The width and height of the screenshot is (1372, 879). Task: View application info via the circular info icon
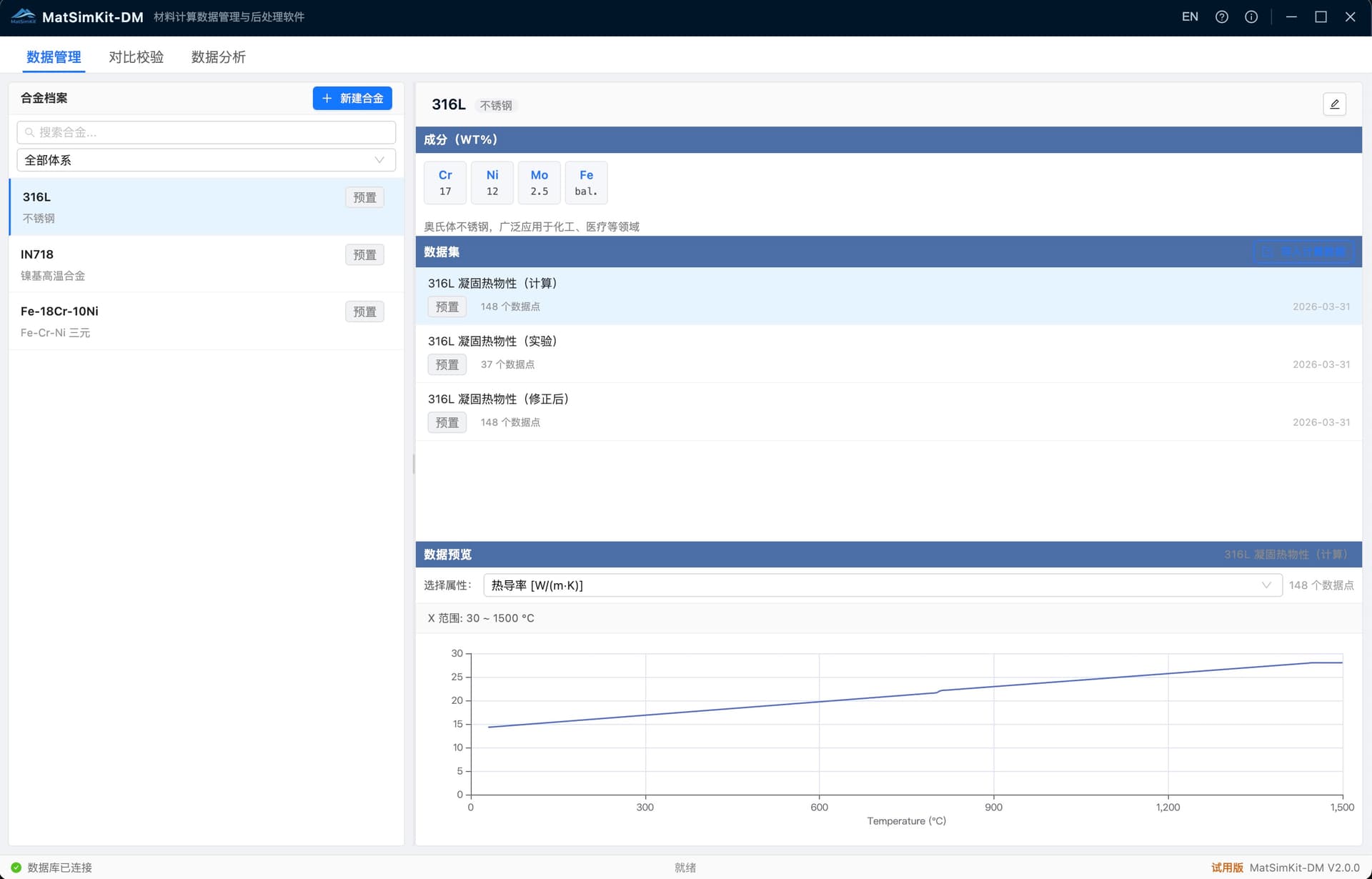1251,16
